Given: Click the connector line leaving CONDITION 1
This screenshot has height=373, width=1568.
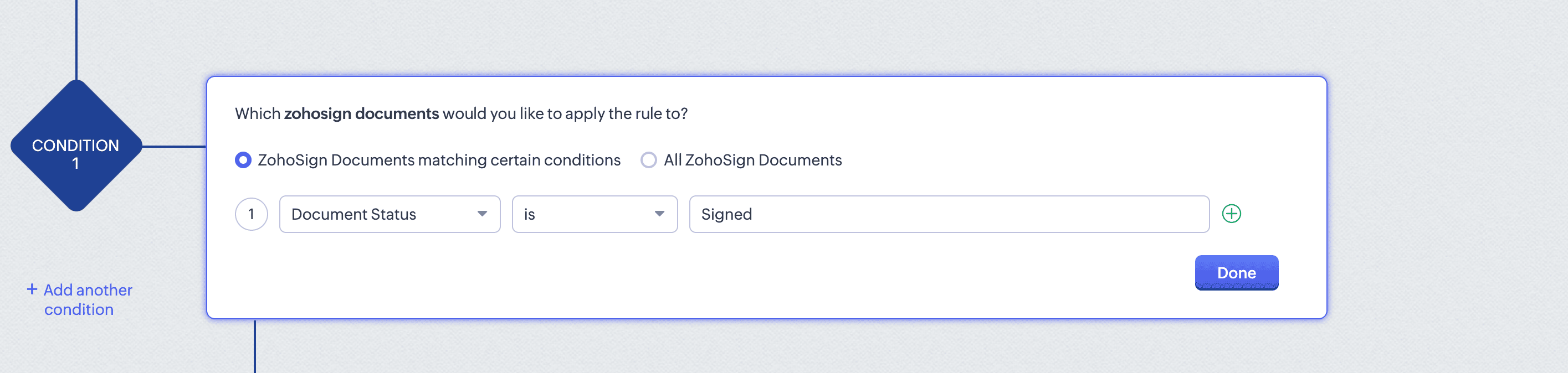Looking at the screenshot, I should click(x=174, y=147).
